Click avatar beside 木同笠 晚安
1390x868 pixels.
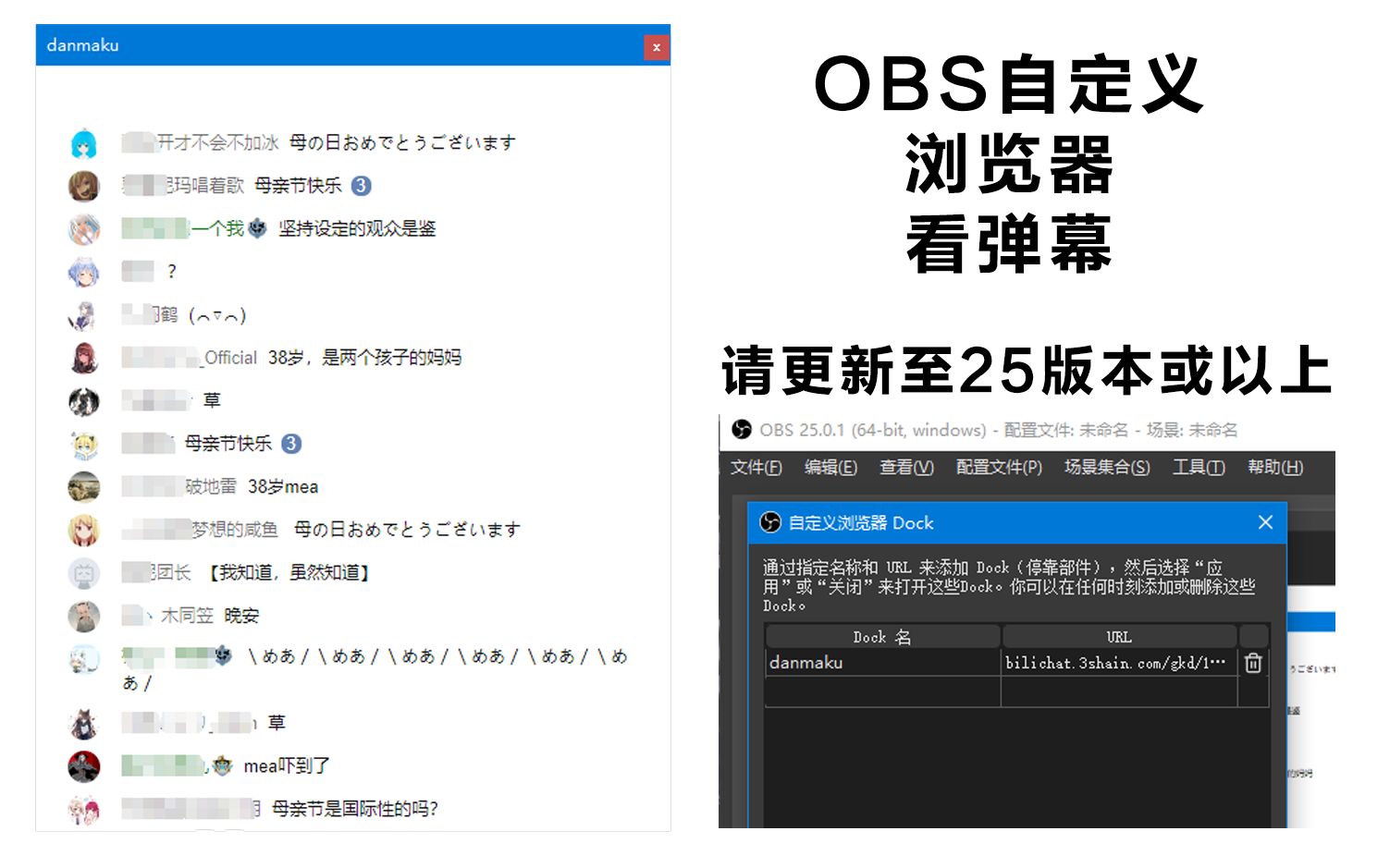click(x=84, y=616)
